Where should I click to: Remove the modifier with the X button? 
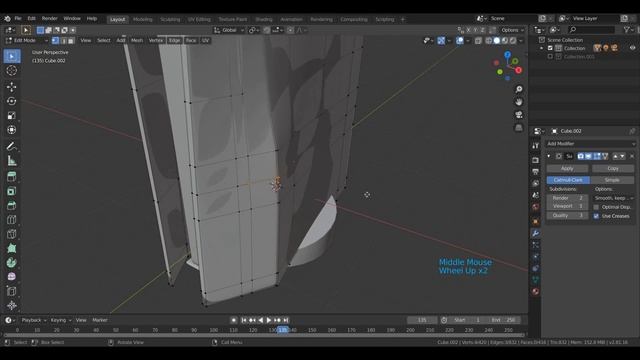(632, 156)
